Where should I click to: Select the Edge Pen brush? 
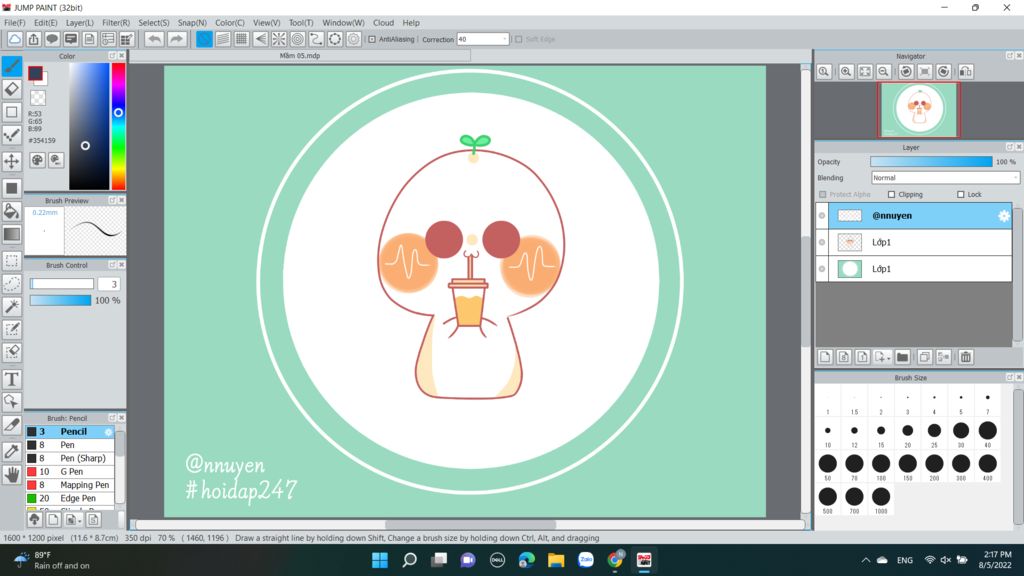tap(71, 498)
